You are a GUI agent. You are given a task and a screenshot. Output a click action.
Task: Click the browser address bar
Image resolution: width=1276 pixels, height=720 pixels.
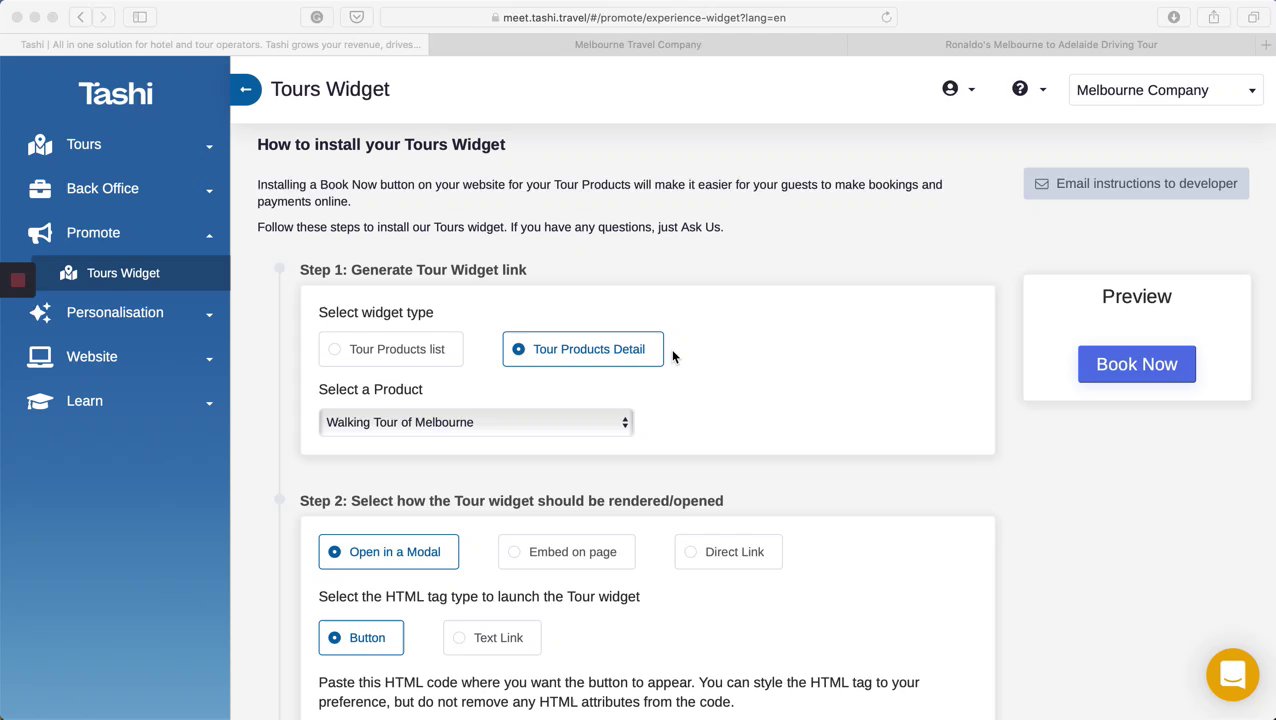640,17
